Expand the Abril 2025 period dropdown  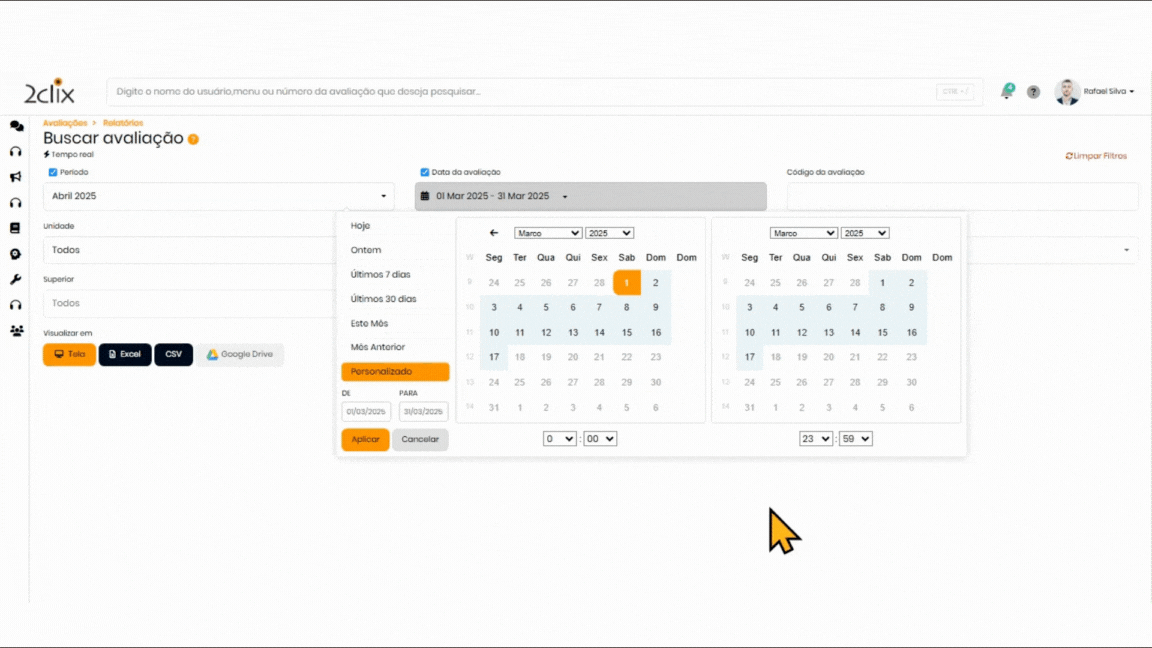pyautogui.click(x=218, y=196)
